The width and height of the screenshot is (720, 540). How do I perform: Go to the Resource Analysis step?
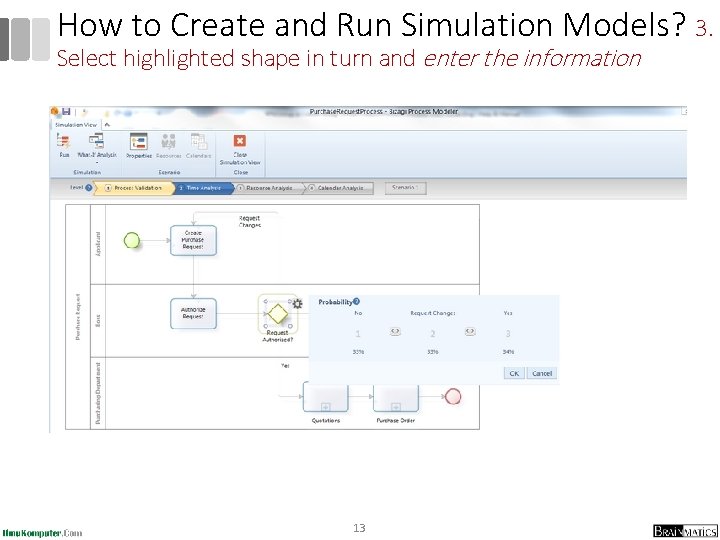coord(269,188)
